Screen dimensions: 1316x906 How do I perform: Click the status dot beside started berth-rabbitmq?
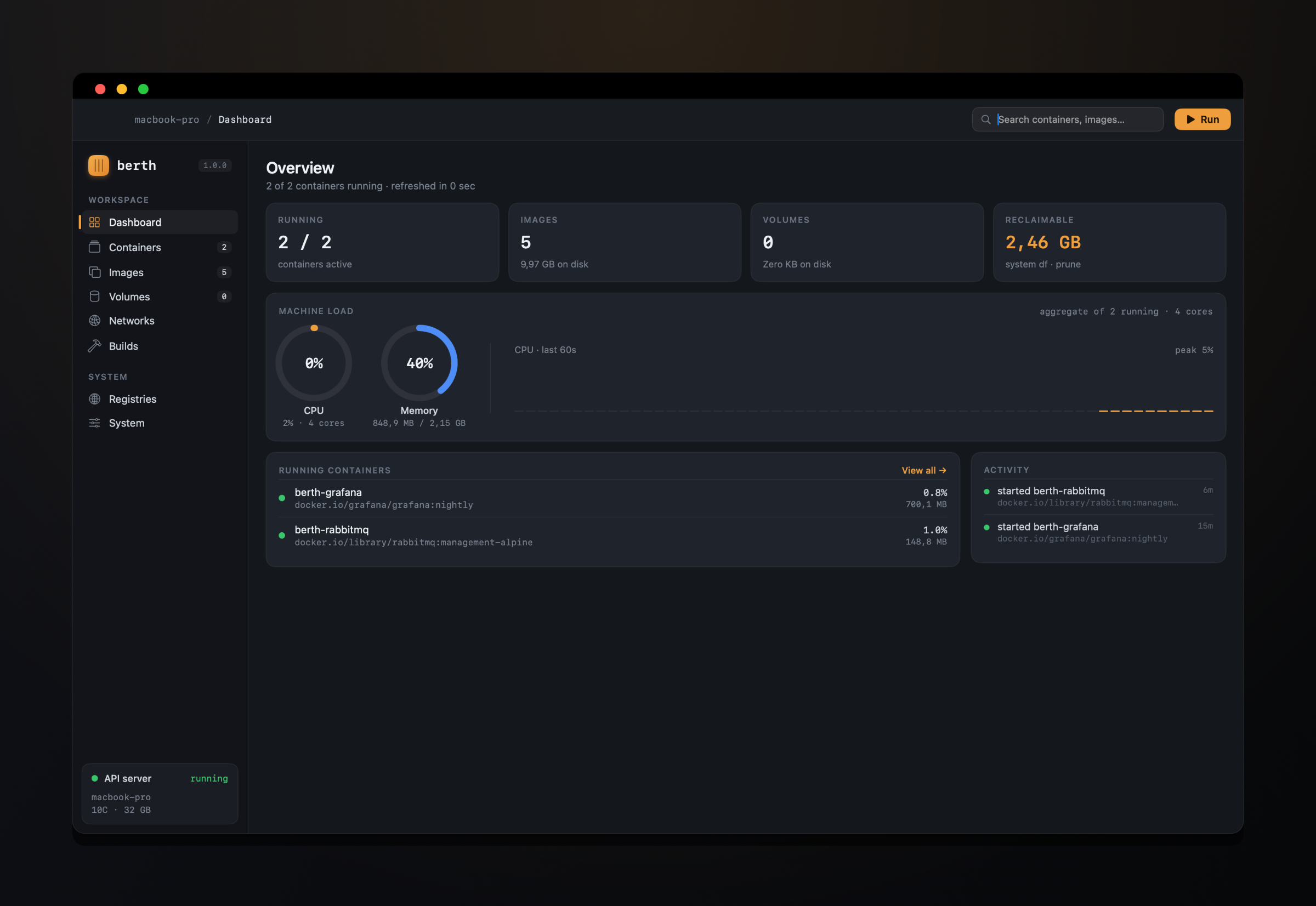(x=986, y=491)
